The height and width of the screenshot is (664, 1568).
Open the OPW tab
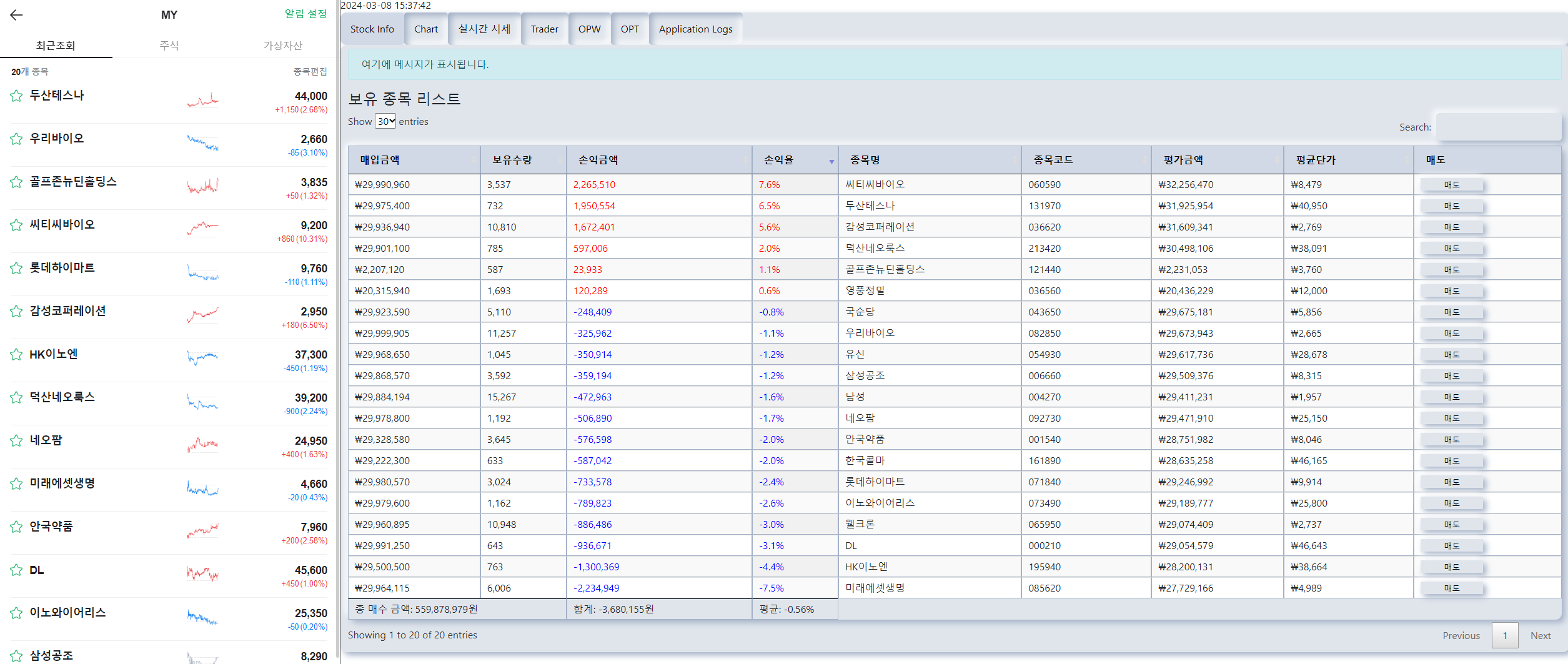pos(589,29)
